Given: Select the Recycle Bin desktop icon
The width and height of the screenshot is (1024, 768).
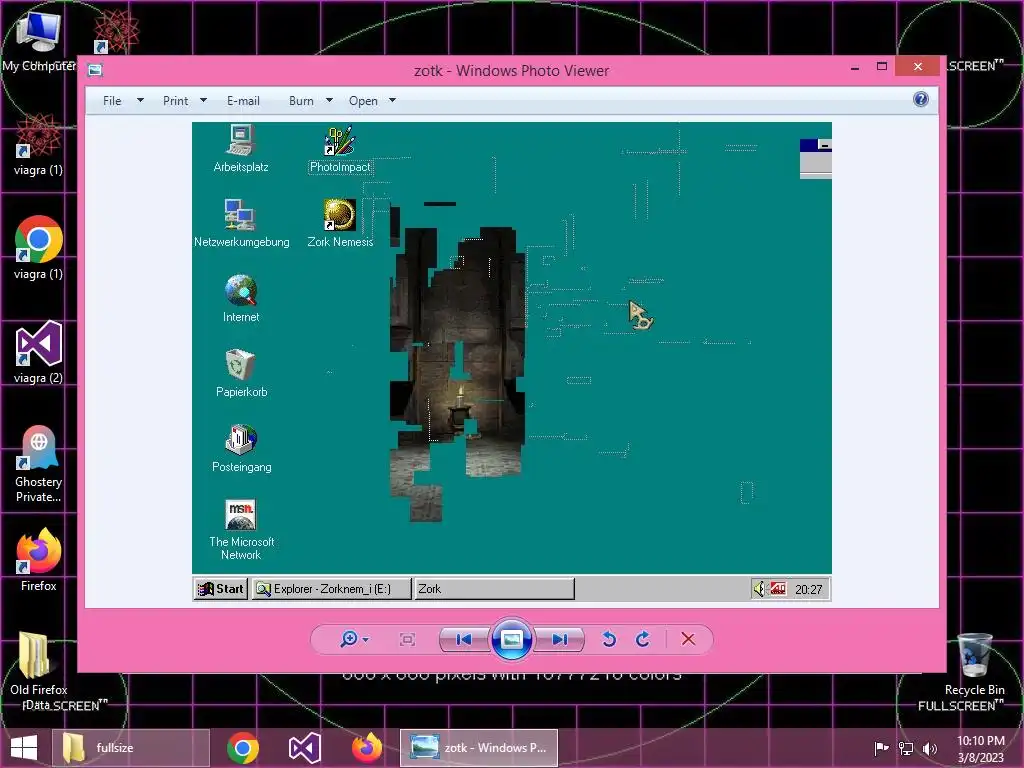Looking at the screenshot, I should pos(974,664).
